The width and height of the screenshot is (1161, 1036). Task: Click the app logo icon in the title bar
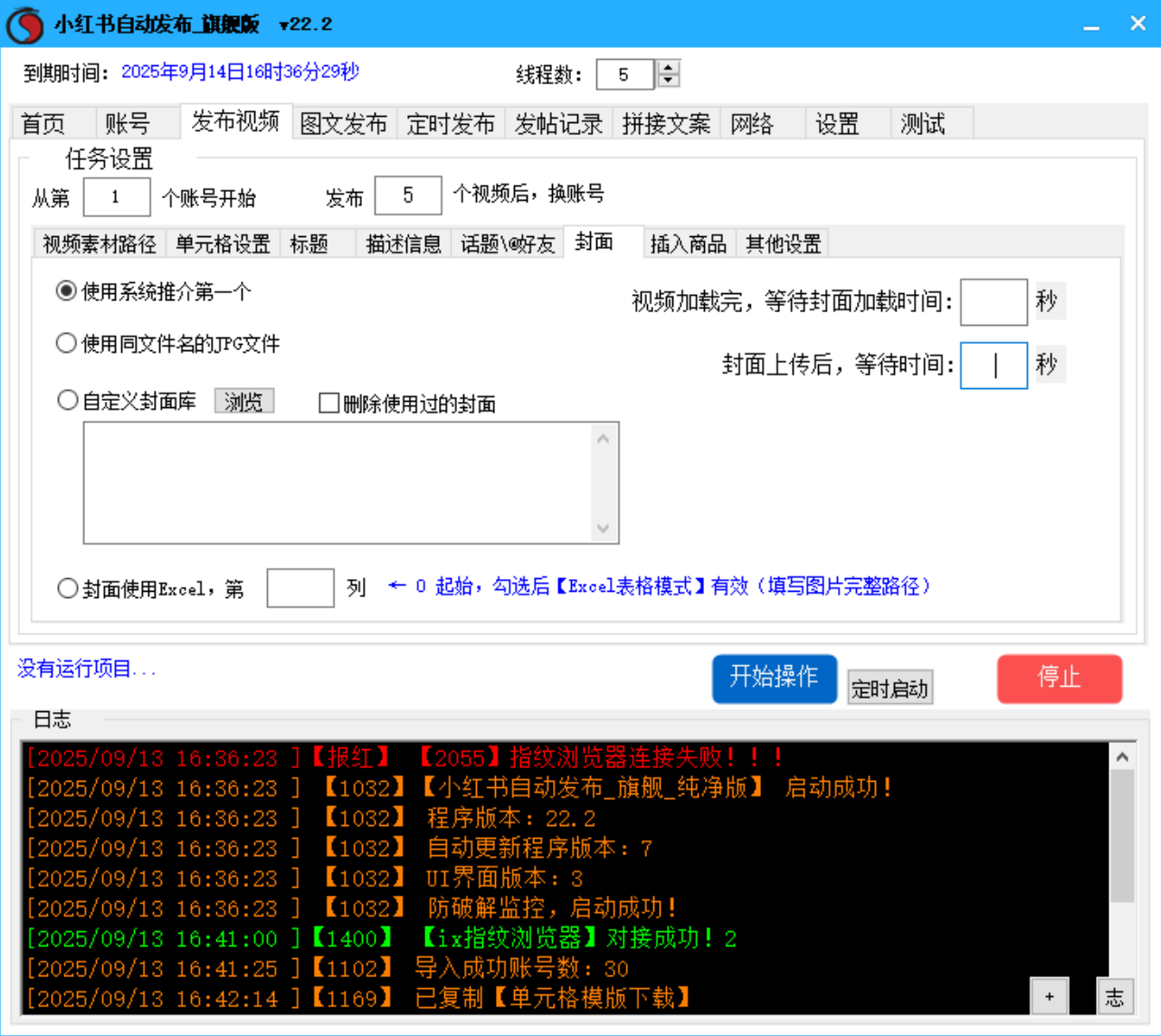point(22,23)
